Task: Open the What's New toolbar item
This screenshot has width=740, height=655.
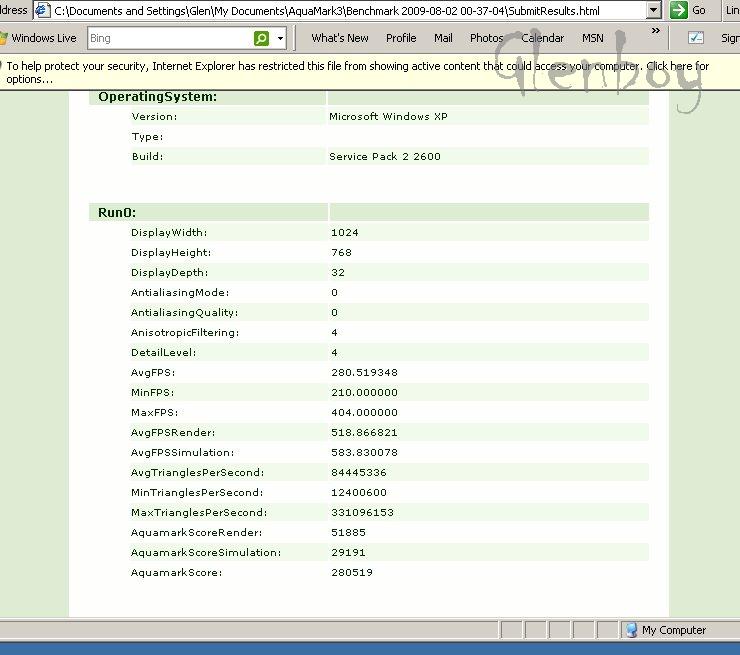Action: [339, 38]
